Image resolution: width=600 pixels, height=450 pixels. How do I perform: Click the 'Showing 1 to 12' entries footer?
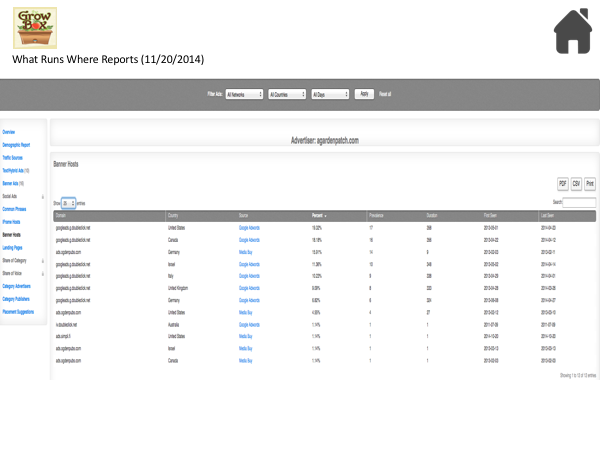click(578, 375)
